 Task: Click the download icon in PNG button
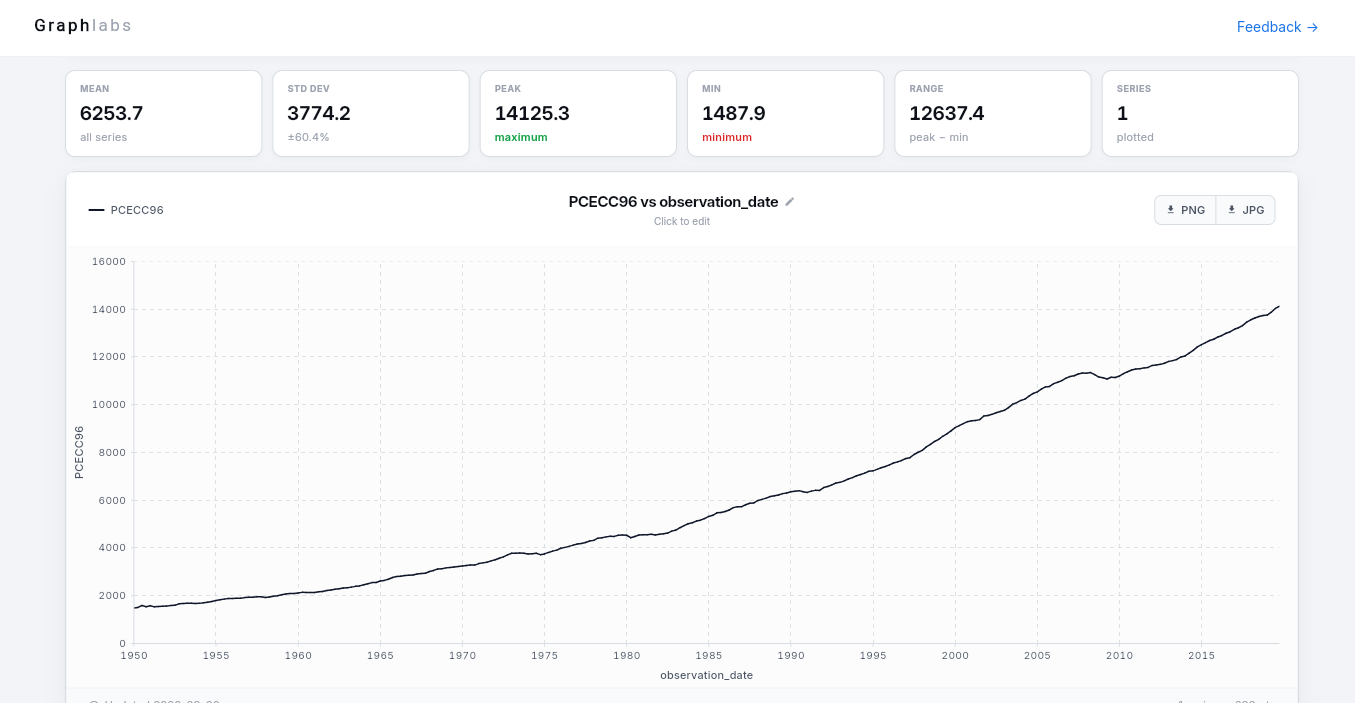pyautogui.click(x=1171, y=210)
